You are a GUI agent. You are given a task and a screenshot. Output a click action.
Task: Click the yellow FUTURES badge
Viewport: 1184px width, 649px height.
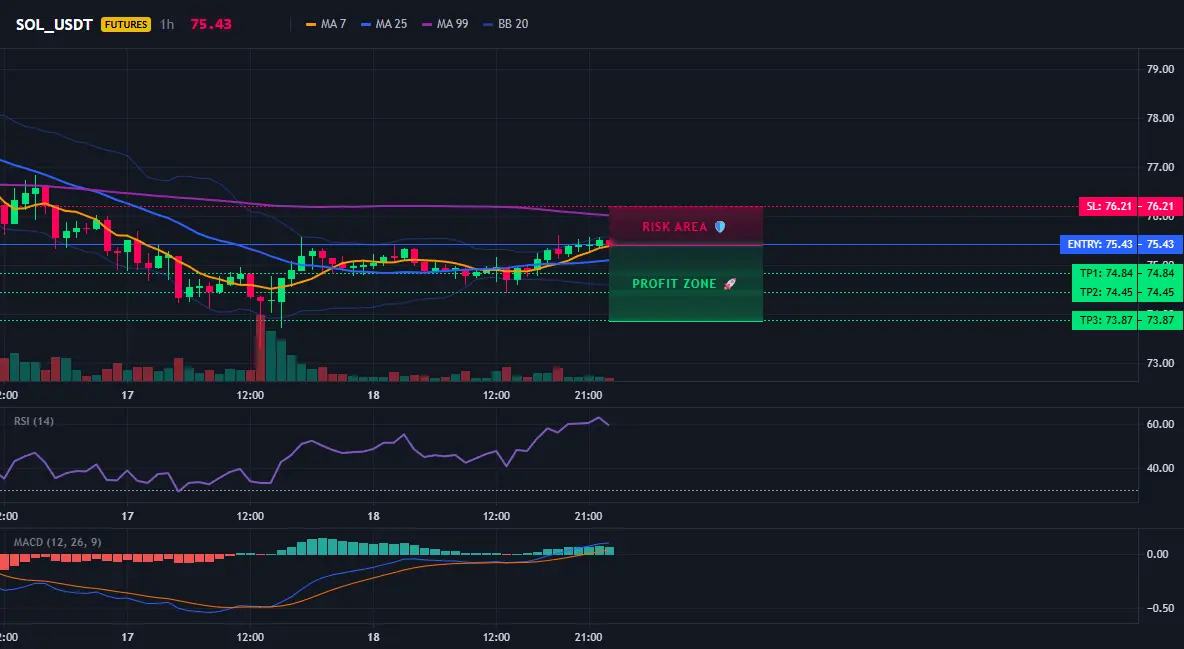pyautogui.click(x=126, y=24)
